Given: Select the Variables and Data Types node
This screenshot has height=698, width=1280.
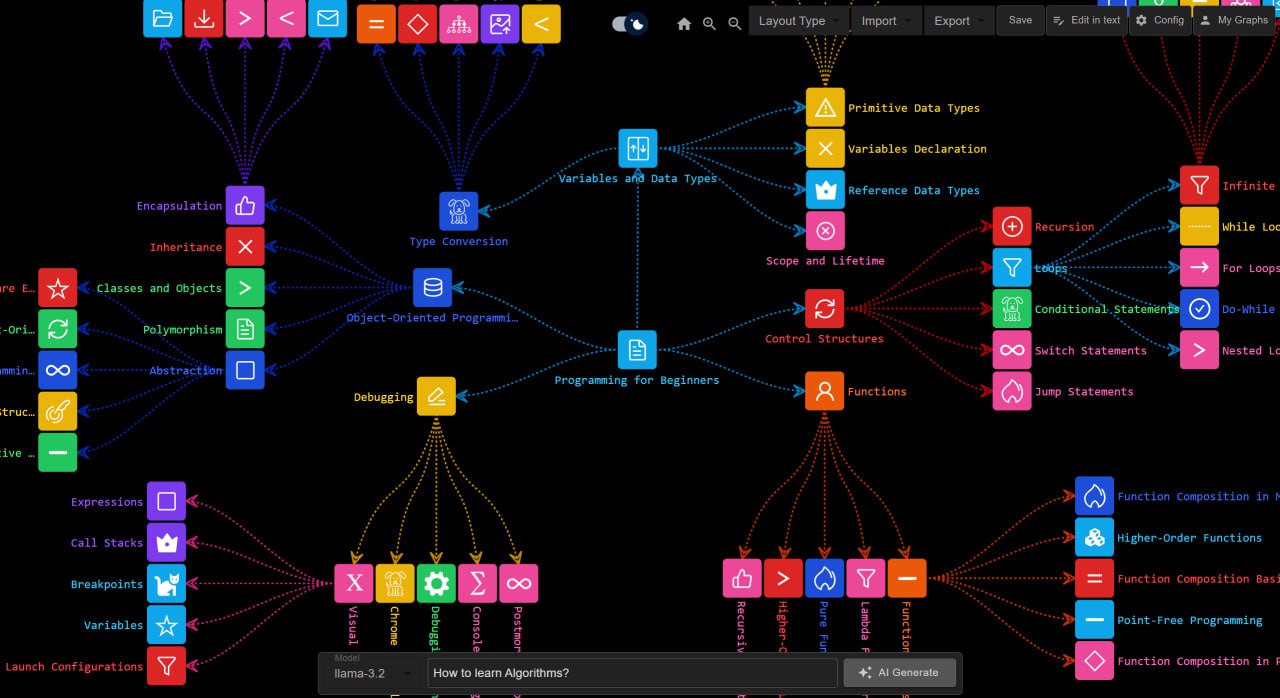Looking at the screenshot, I should coord(637,149).
